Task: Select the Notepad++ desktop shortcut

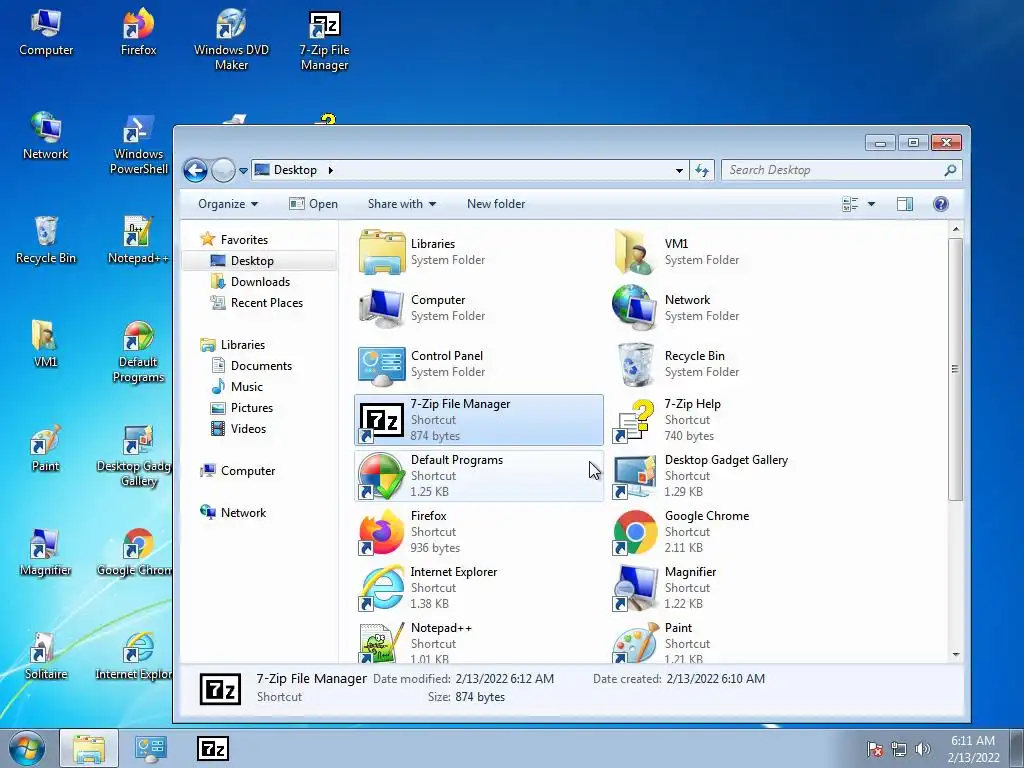Action: [138, 240]
